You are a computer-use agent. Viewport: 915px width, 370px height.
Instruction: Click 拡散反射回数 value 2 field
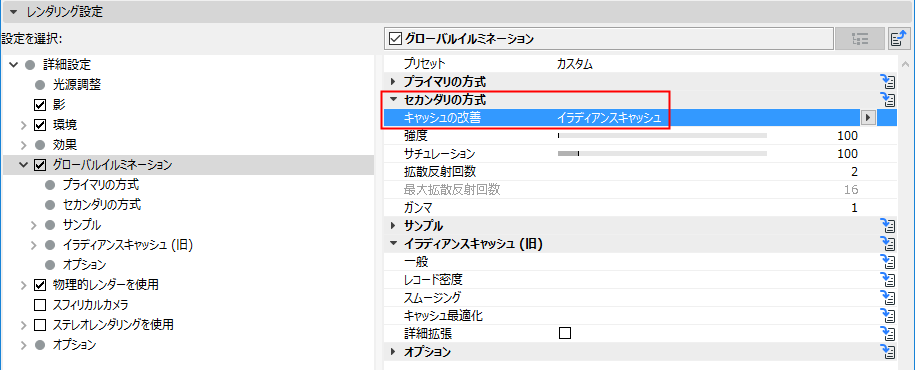click(854, 172)
